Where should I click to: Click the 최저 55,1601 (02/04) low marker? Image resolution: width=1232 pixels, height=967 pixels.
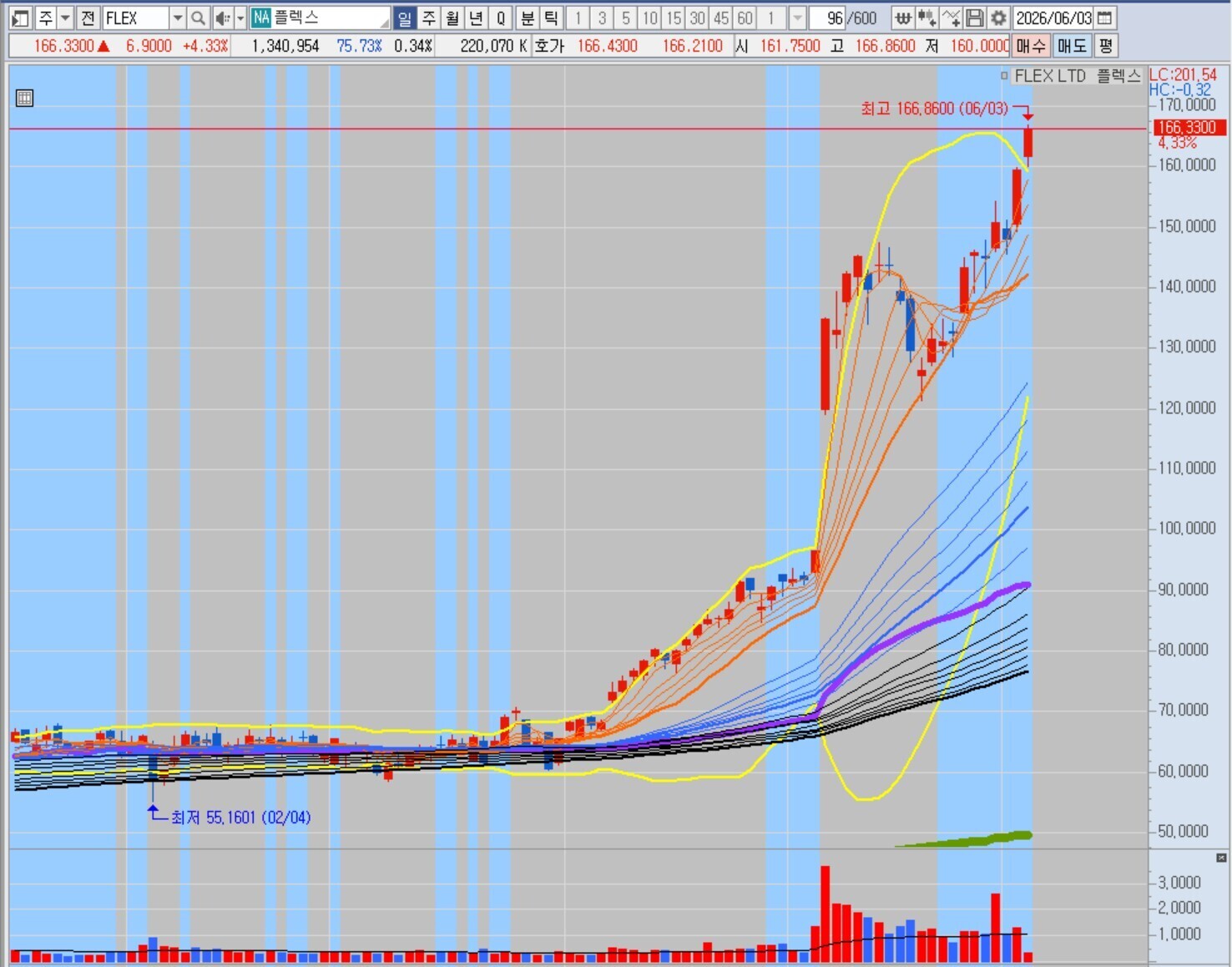tap(240, 818)
